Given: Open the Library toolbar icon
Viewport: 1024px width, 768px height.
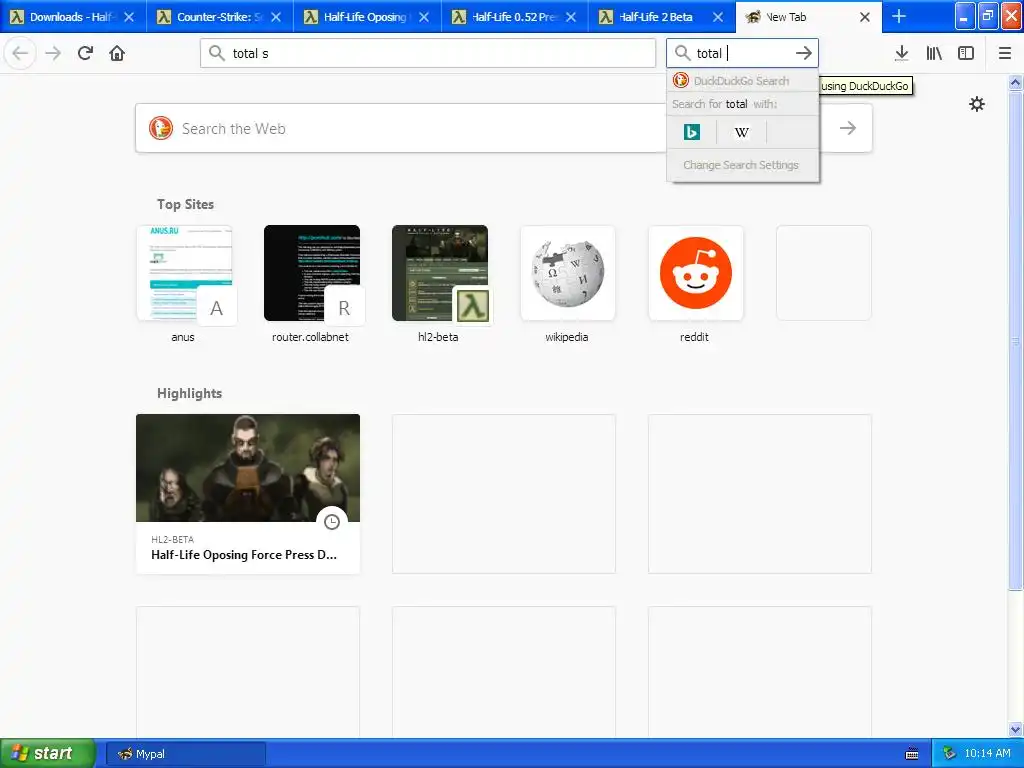Looking at the screenshot, I should [934, 53].
